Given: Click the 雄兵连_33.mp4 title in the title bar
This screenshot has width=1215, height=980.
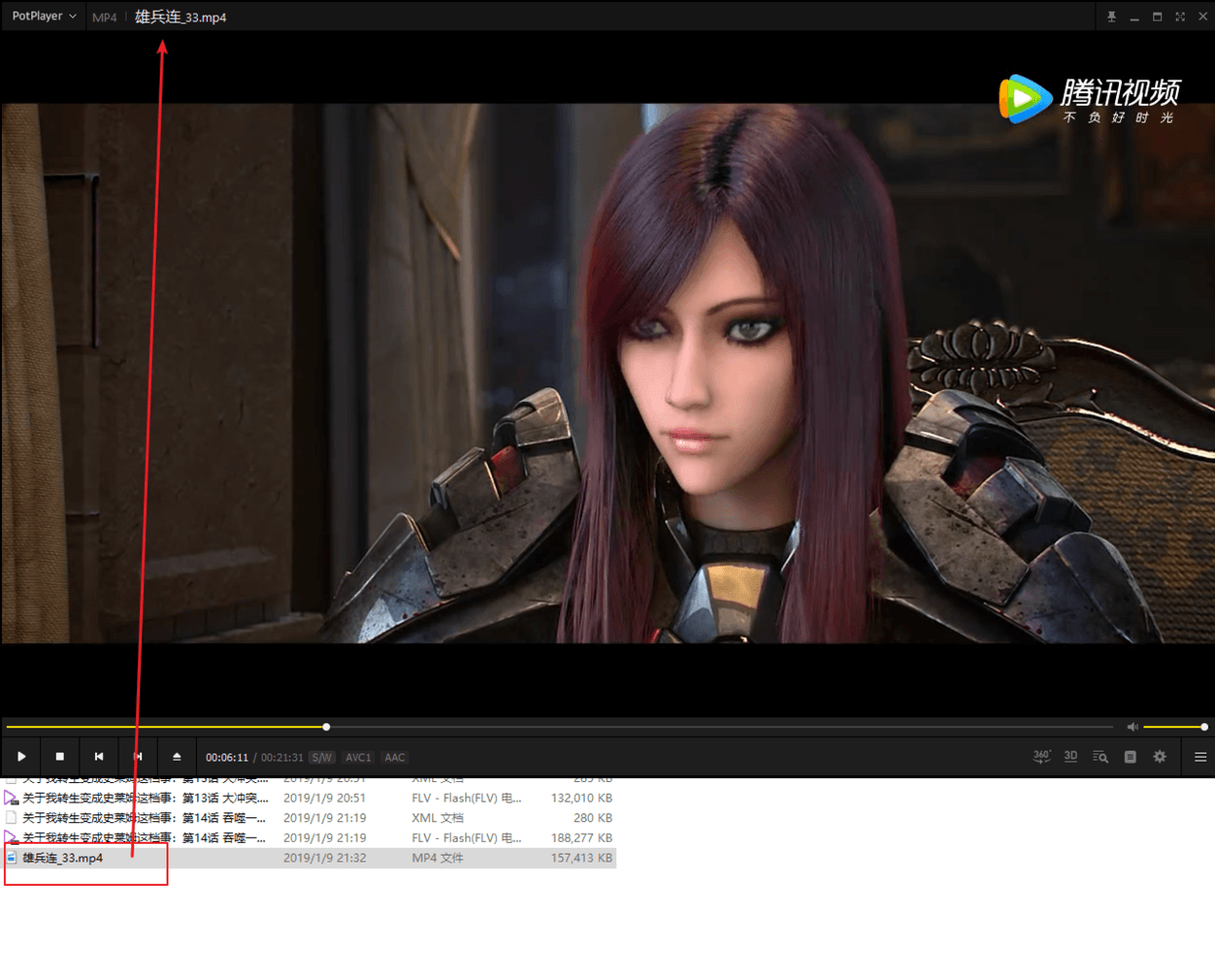Looking at the screenshot, I should (180, 18).
